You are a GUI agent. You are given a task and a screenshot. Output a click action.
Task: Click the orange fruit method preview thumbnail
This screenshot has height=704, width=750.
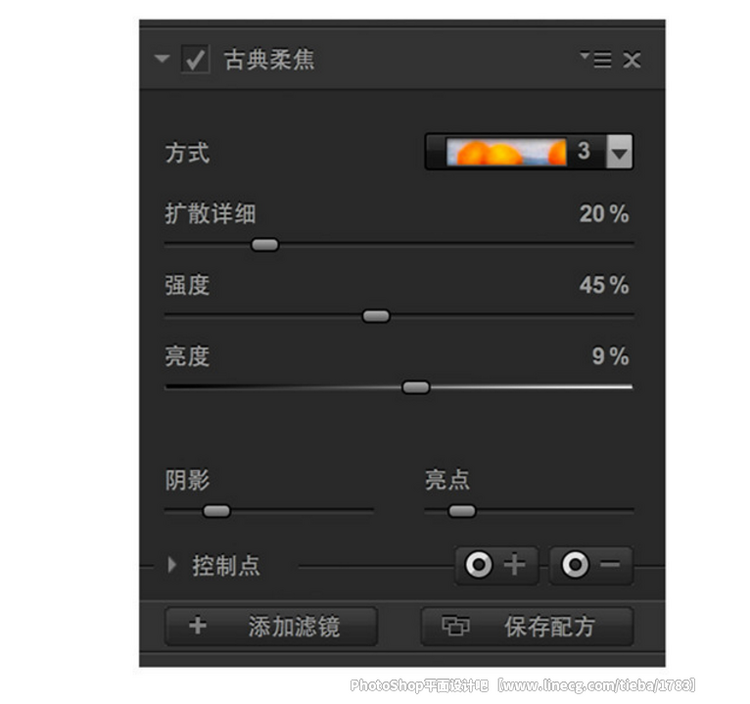(506, 152)
